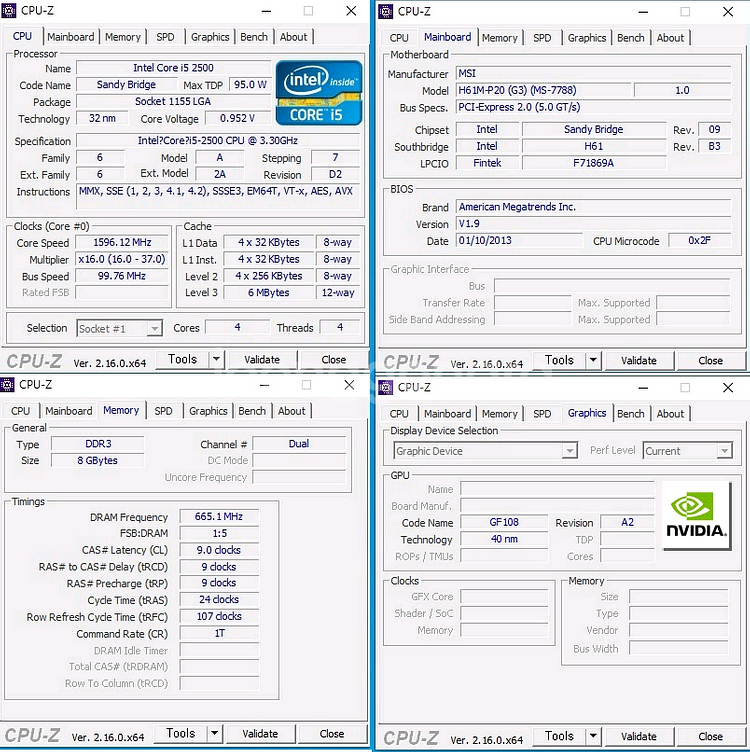Open the SPD tab in the Memory window

(x=163, y=411)
